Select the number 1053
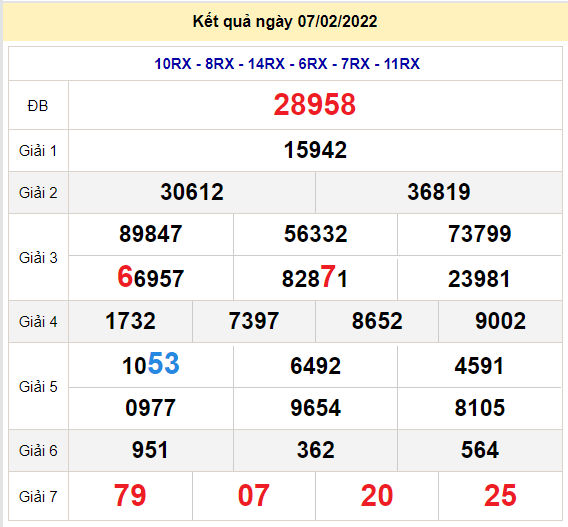Screen dimensions: 568x527 [x=151, y=364]
